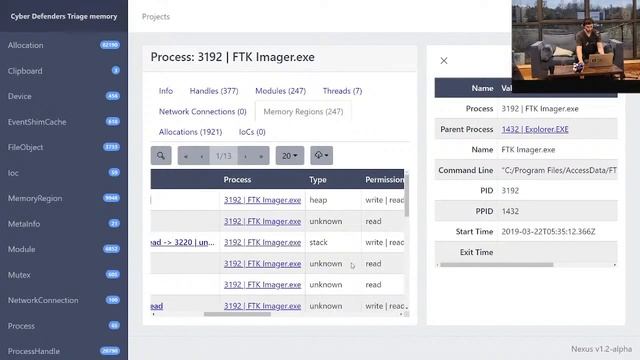
Task: Open Allocation in the sidebar
Action: [x=64, y=45]
